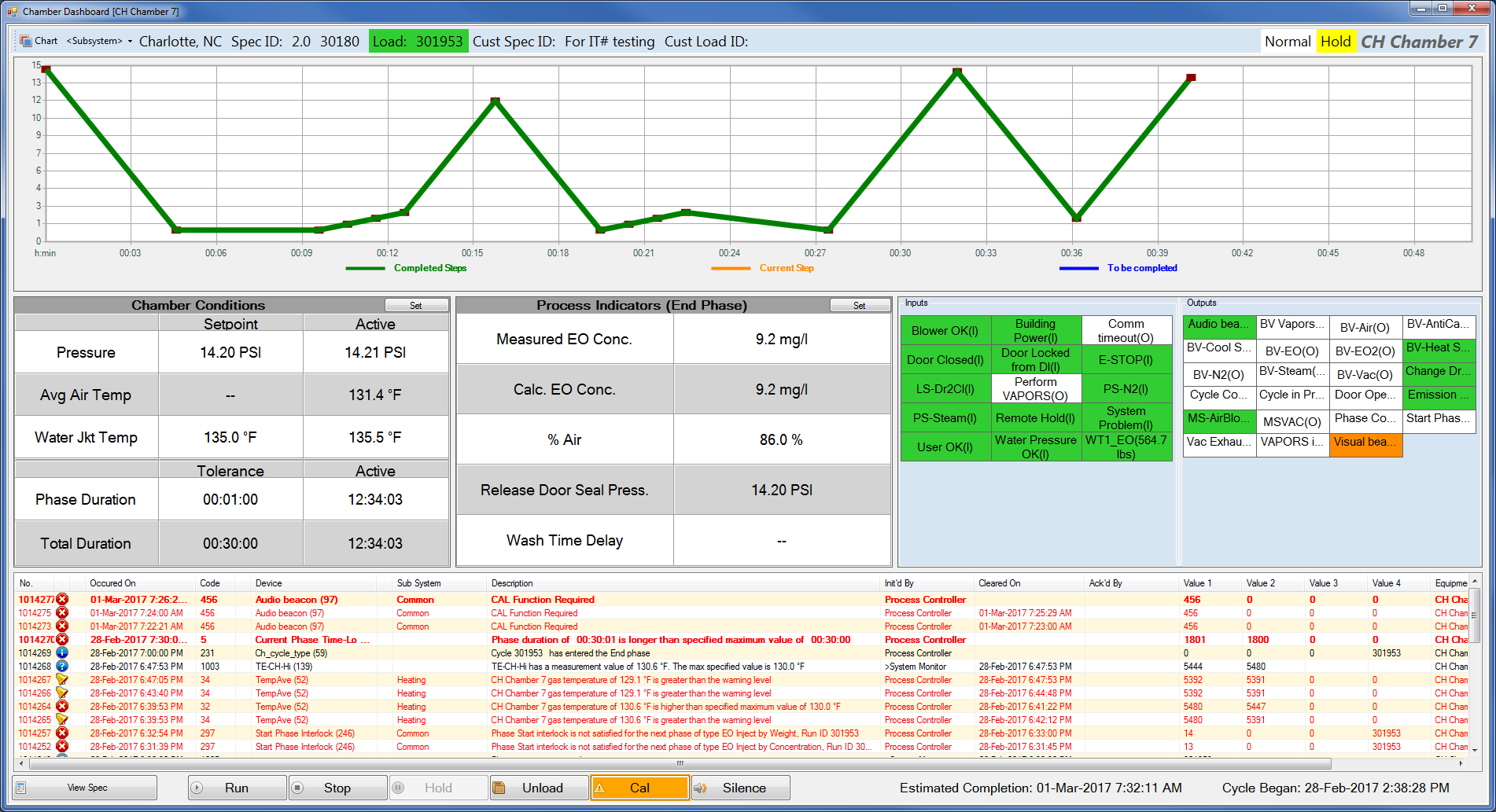1496x812 pixels.
Task: Click the warning triangle icon on Cal
Action: [599, 788]
